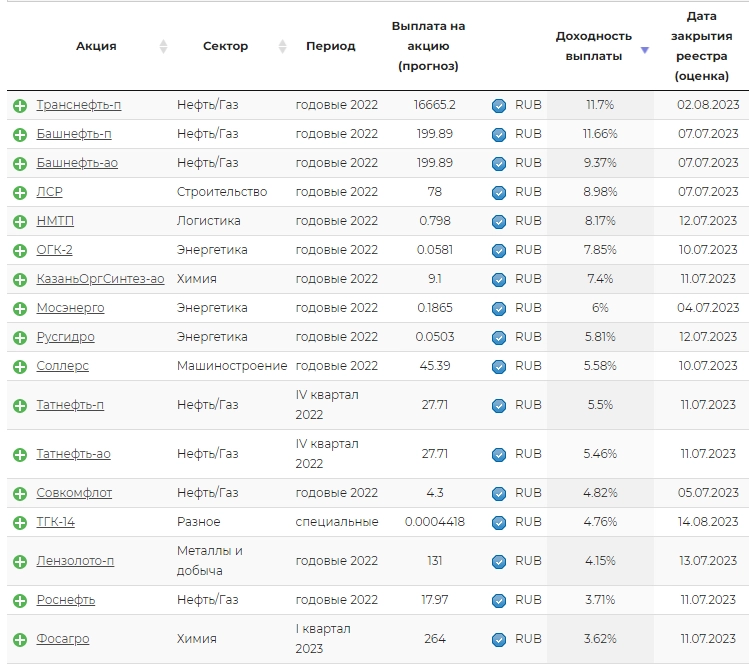Toggle blue checkmark in Соллерс row
The height and width of the screenshot is (664, 749).
[x=499, y=367]
